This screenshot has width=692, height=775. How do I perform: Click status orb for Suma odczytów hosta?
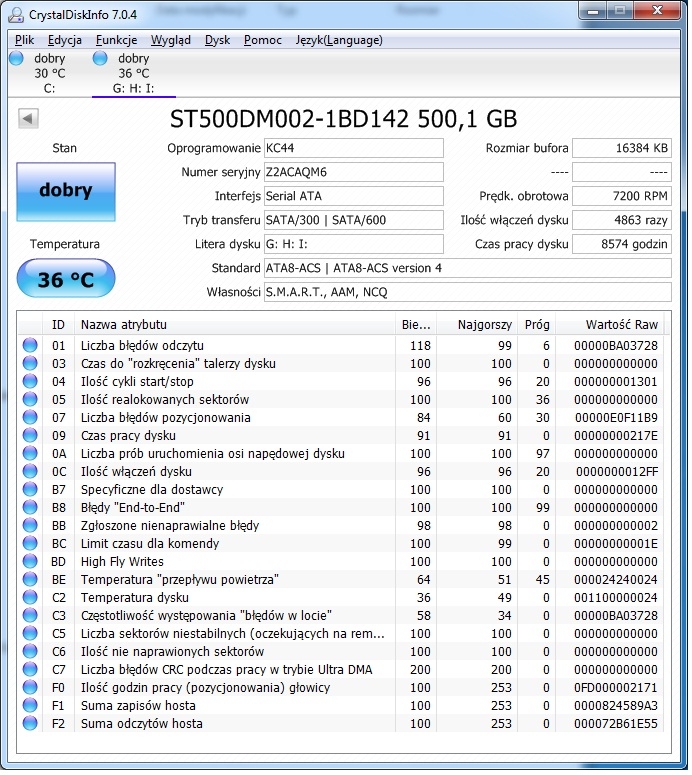click(x=30, y=723)
